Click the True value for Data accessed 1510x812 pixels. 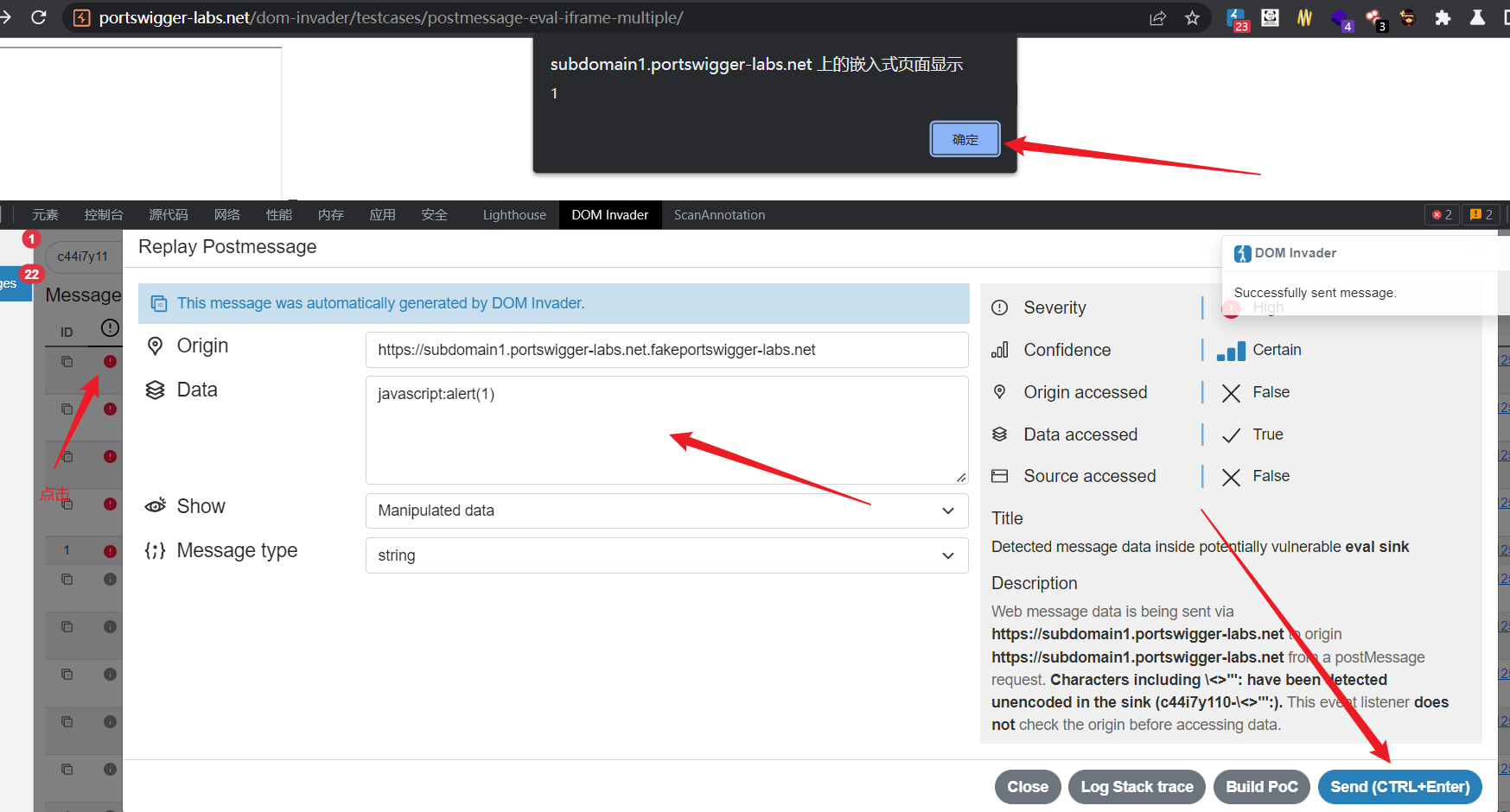coord(1268,435)
